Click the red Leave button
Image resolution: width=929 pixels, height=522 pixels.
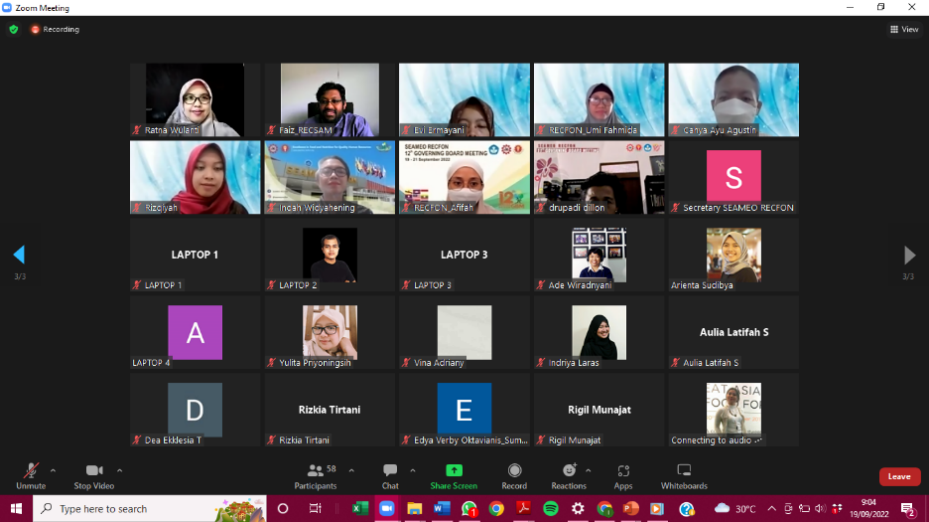pyautogui.click(x=899, y=476)
